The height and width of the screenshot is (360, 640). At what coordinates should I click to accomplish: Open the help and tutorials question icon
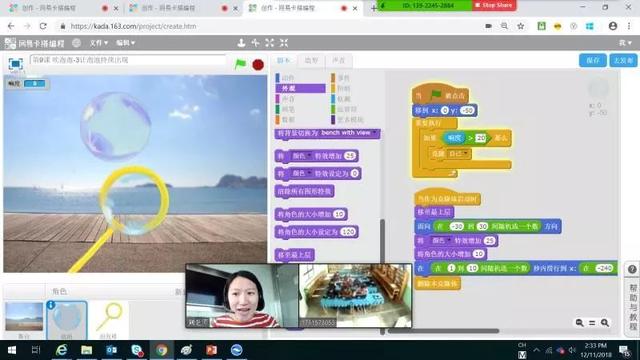pos(632,269)
